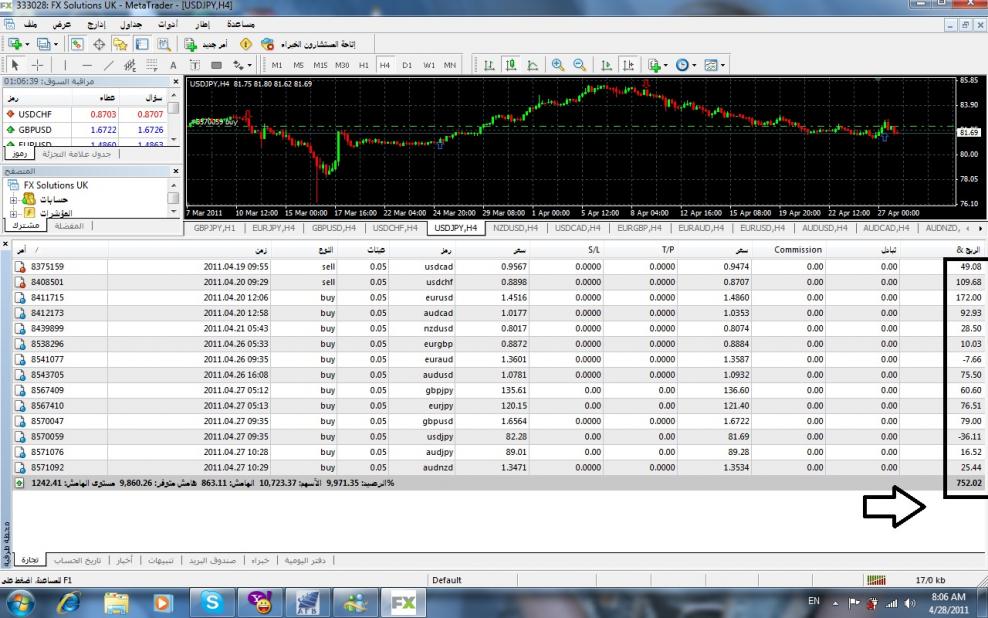Open the new order toolbar icon
The width and height of the screenshot is (988, 618).
coord(190,44)
